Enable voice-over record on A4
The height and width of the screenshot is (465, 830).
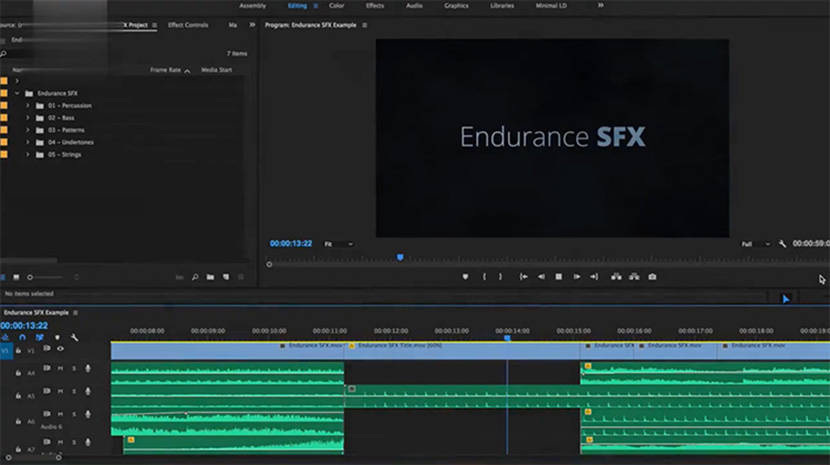coord(88,368)
